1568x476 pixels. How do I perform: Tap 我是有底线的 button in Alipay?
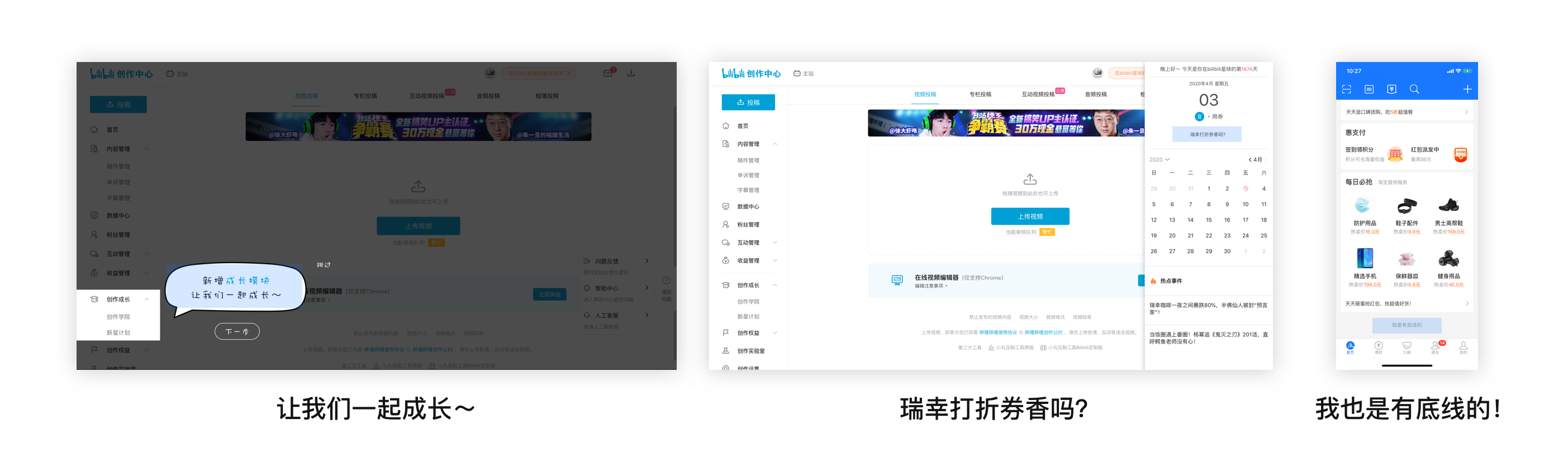tap(1407, 325)
